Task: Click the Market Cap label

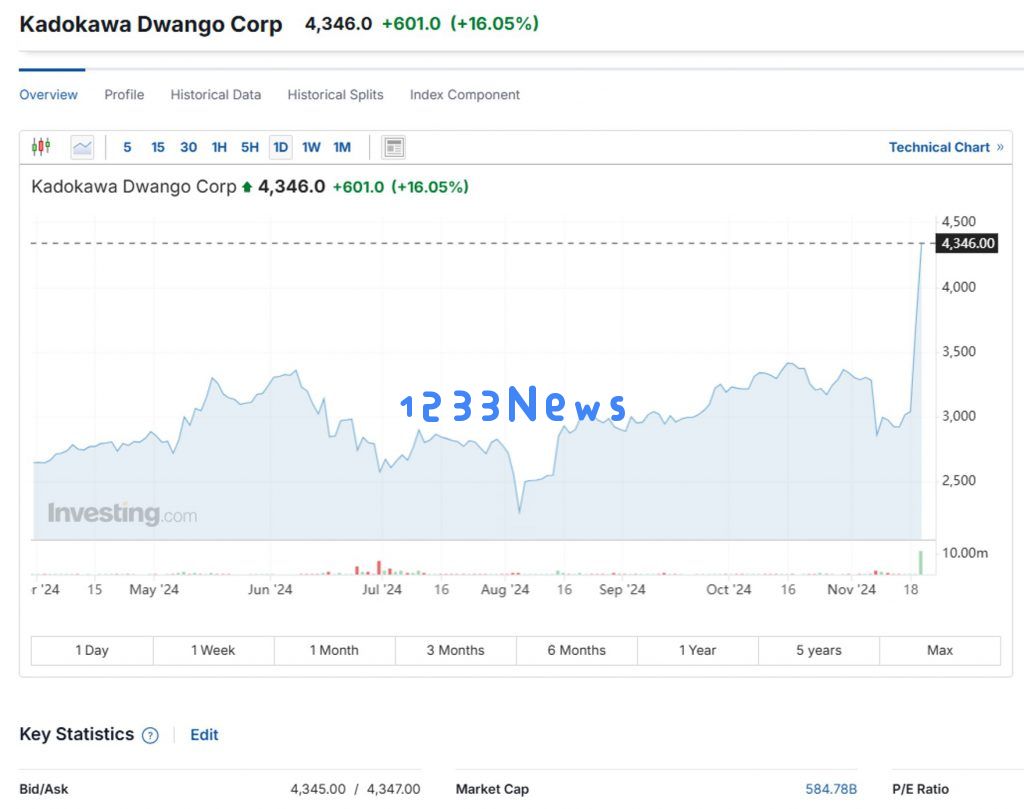Action: (x=492, y=789)
